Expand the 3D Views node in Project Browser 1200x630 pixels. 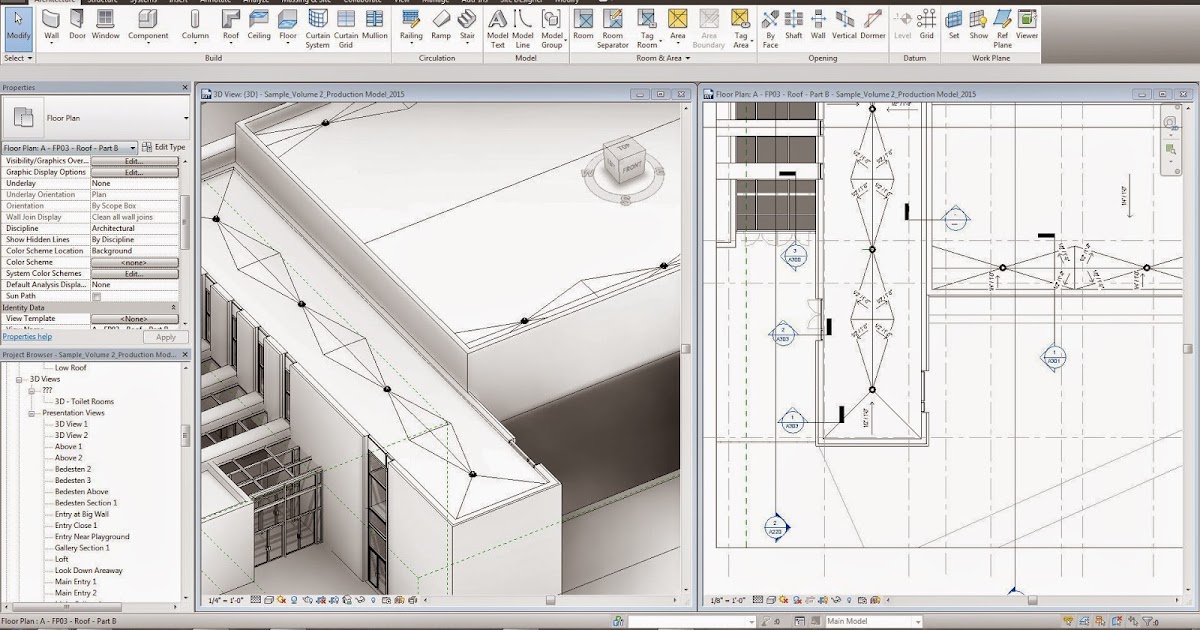pyautogui.click(x=19, y=380)
